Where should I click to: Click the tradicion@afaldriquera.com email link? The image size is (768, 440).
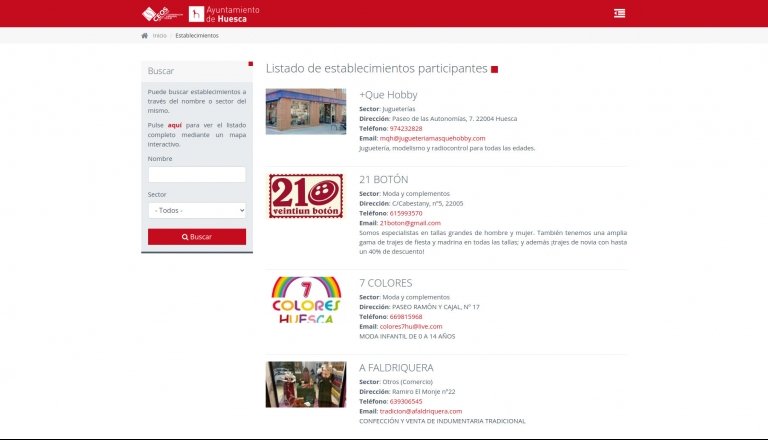420,411
